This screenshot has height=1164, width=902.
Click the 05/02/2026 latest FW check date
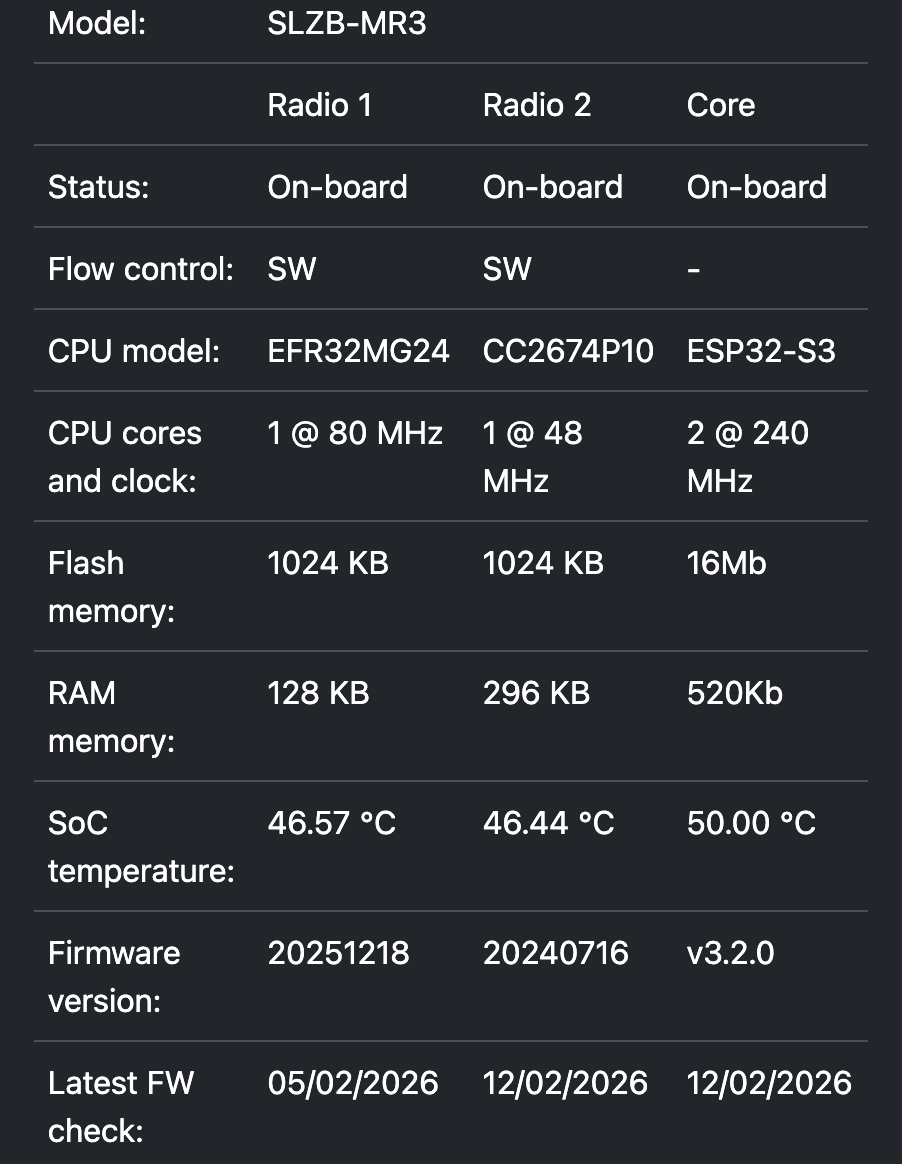[x=353, y=1083]
